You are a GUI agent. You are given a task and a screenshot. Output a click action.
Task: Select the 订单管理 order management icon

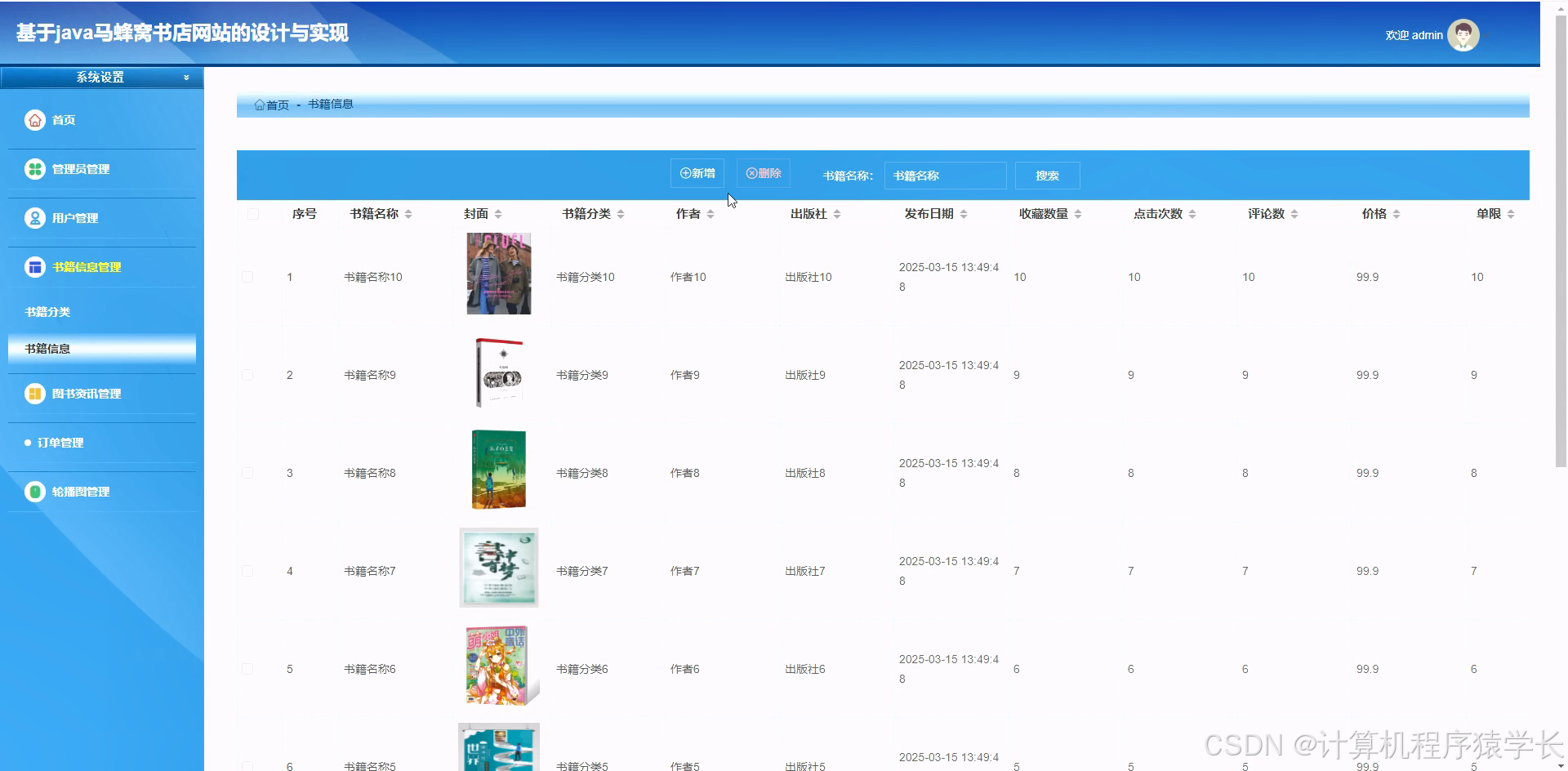(x=29, y=443)
